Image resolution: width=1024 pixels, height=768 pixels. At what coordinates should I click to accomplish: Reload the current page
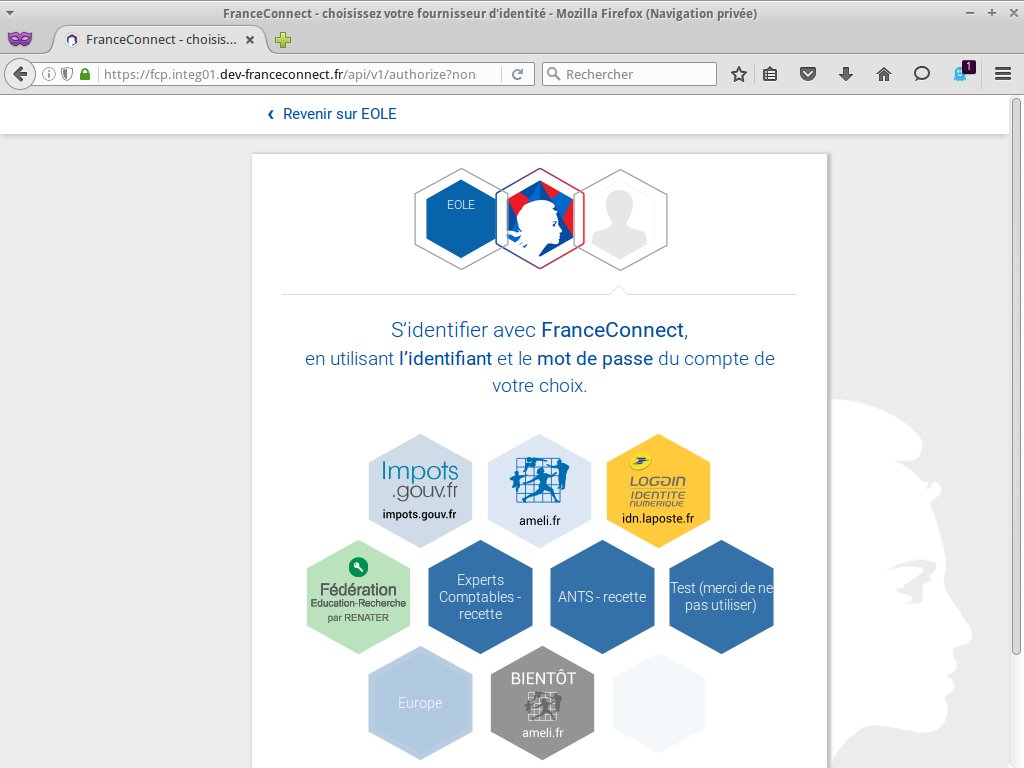point(518,74)
